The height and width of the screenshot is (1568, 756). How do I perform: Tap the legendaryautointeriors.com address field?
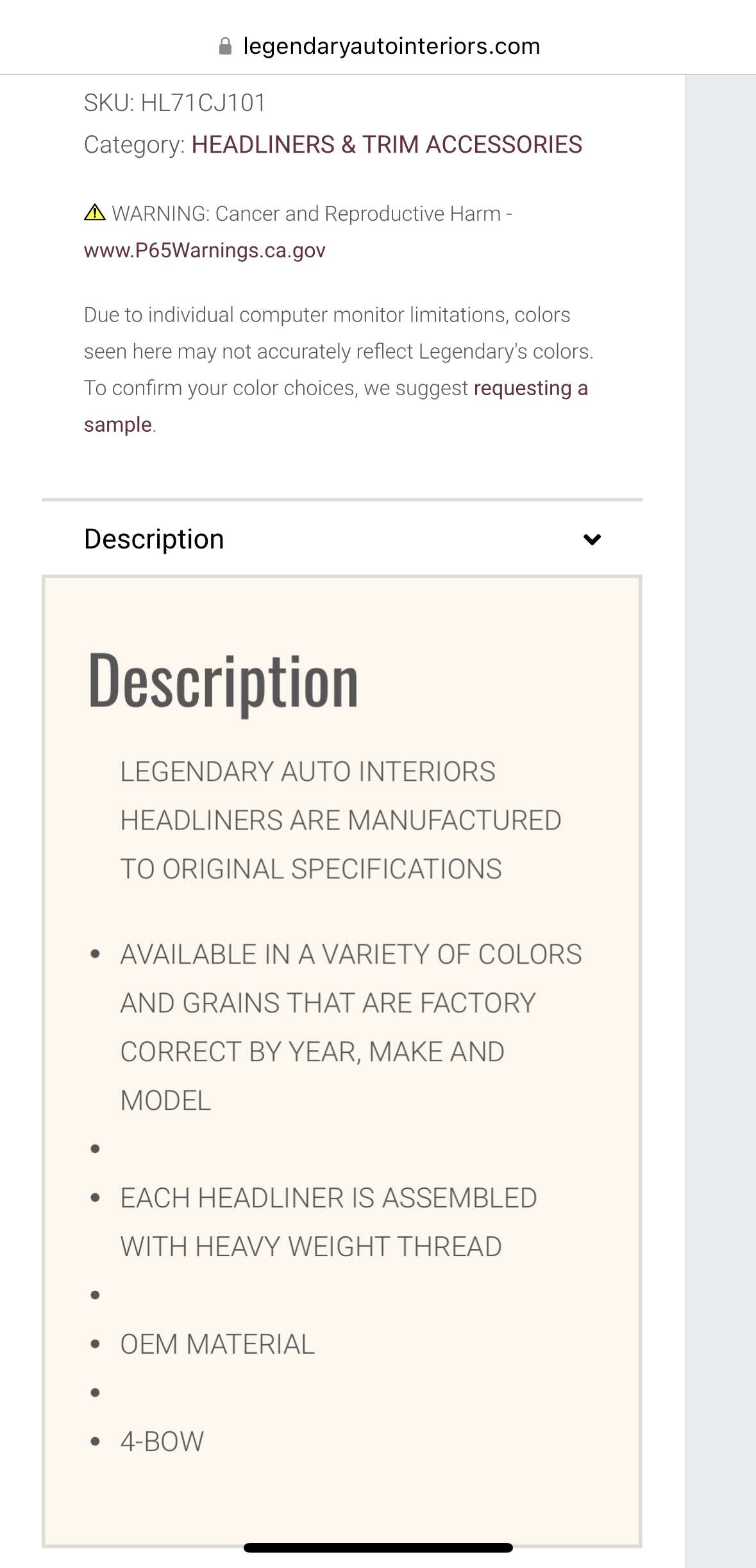pyautogui.click(x=391, y=46)
